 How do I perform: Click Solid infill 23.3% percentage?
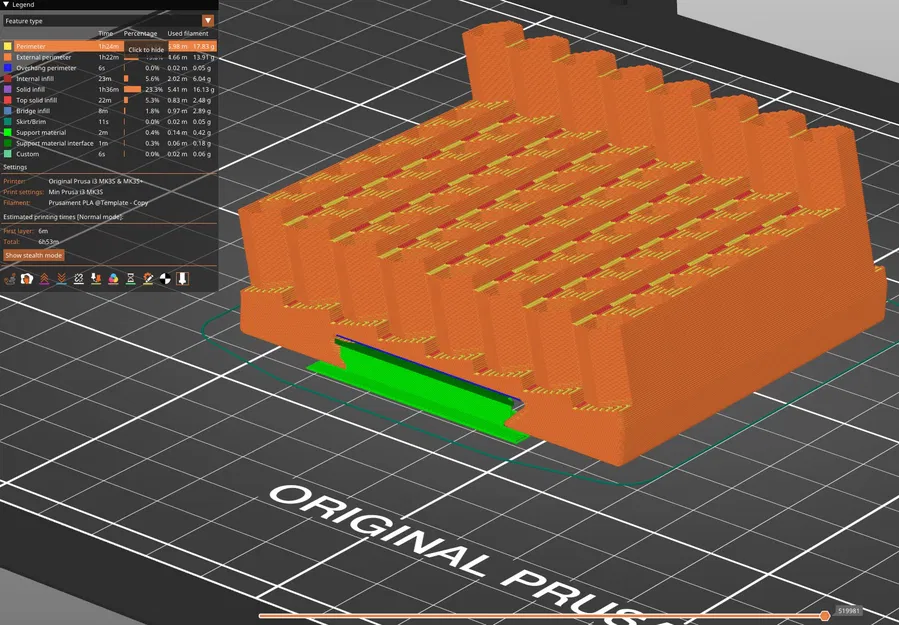154,89
